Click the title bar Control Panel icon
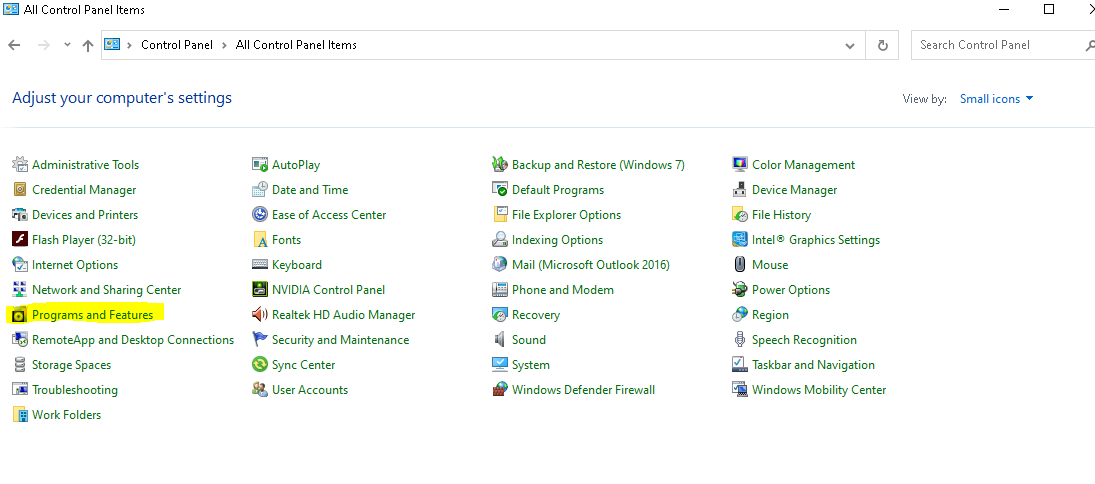Viewport: 1095px width, 484px height. coord(11,10)
